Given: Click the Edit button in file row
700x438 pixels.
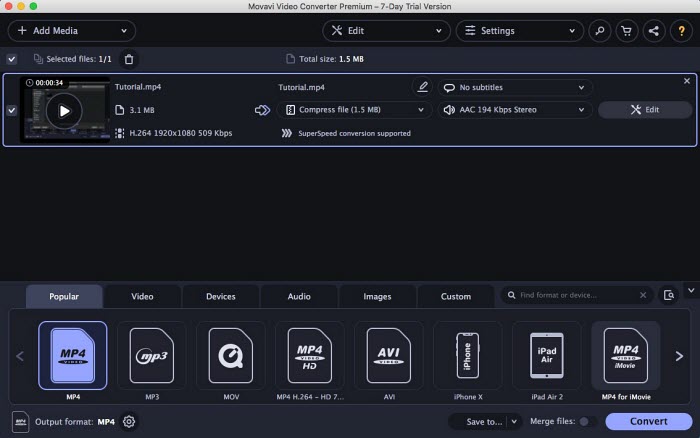Looking at the screenshot, I should pyautogui.click(x=645, y=110).
